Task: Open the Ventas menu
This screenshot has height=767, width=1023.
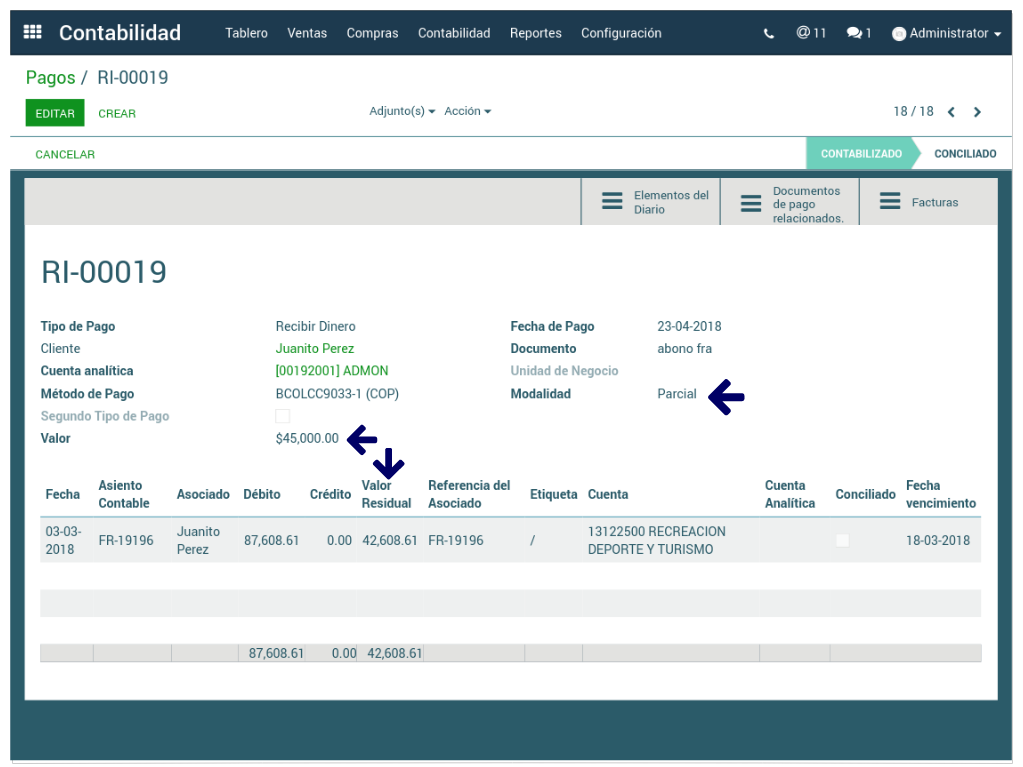Action: pyautogui.click(x=307, y=33)
